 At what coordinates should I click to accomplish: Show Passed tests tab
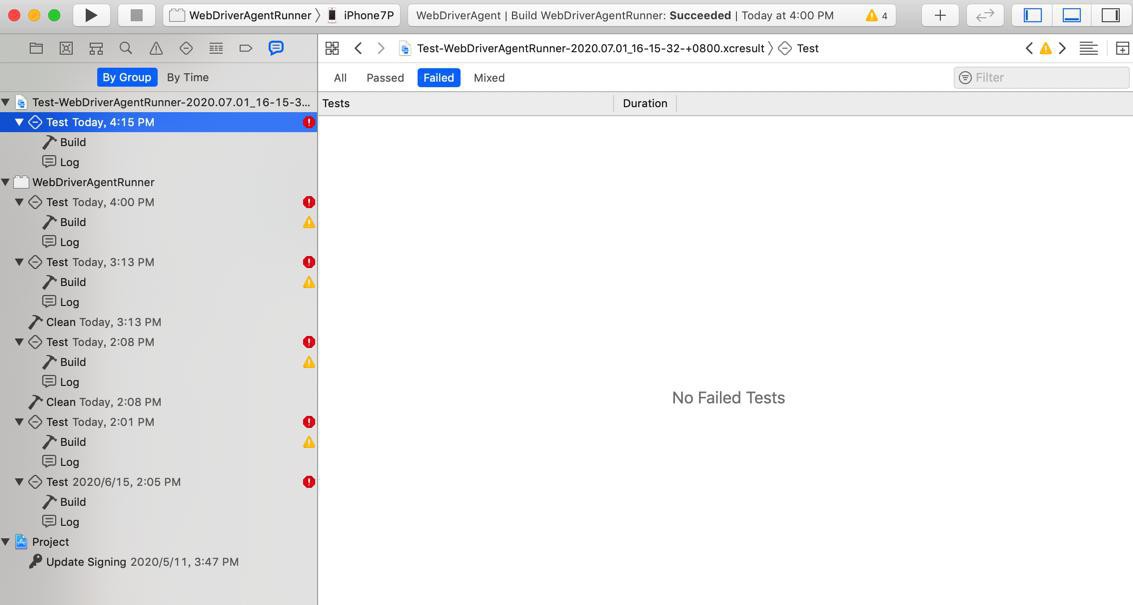(x=385, y=77)
